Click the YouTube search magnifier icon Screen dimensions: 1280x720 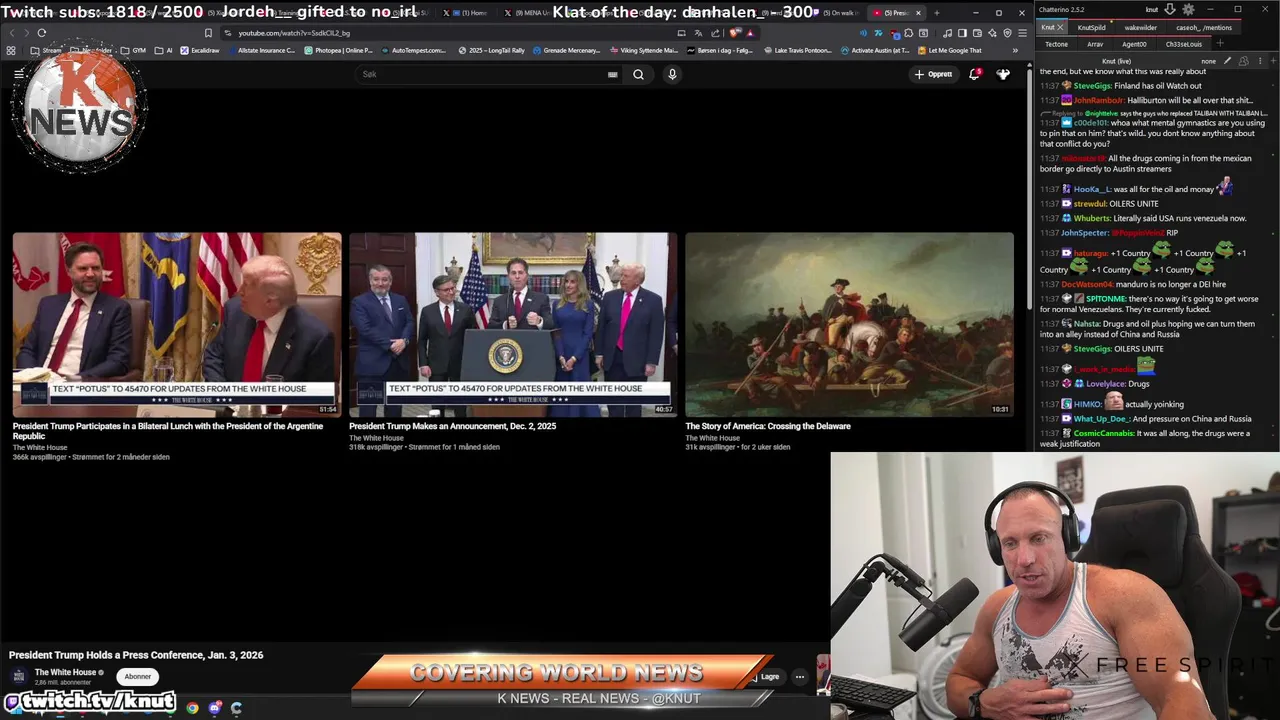(x=638, y=74)
